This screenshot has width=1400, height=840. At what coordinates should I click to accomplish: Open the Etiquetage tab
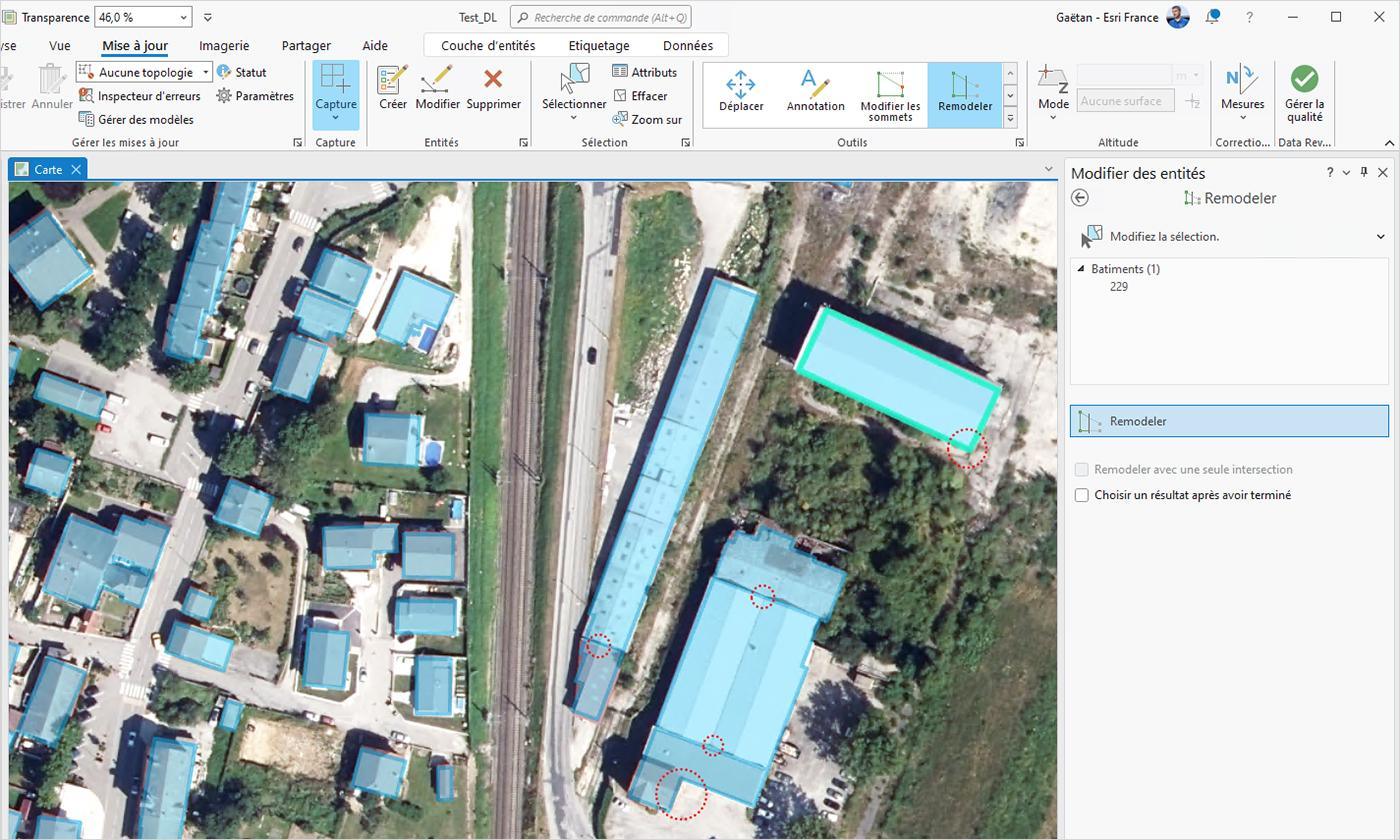click(x=599, y=45)
